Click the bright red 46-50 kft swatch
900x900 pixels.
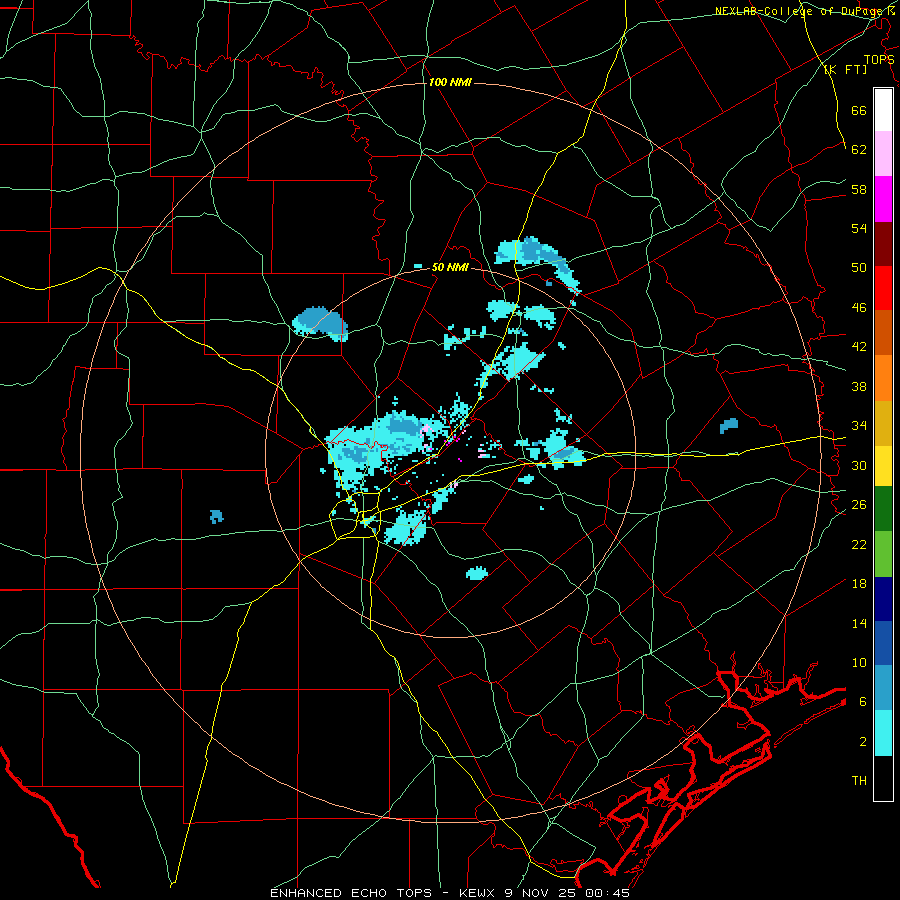click(883, 288)
